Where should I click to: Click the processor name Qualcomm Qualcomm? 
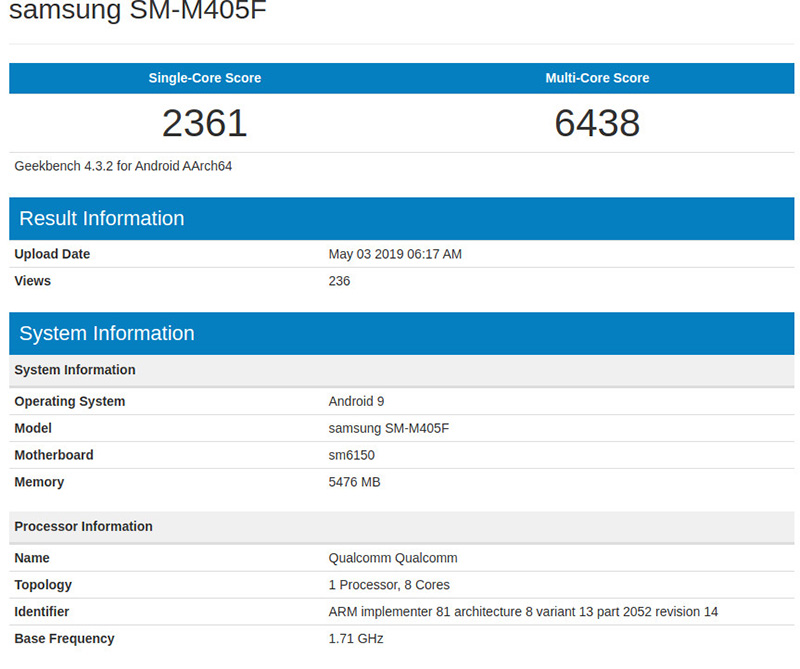[393, 558]
